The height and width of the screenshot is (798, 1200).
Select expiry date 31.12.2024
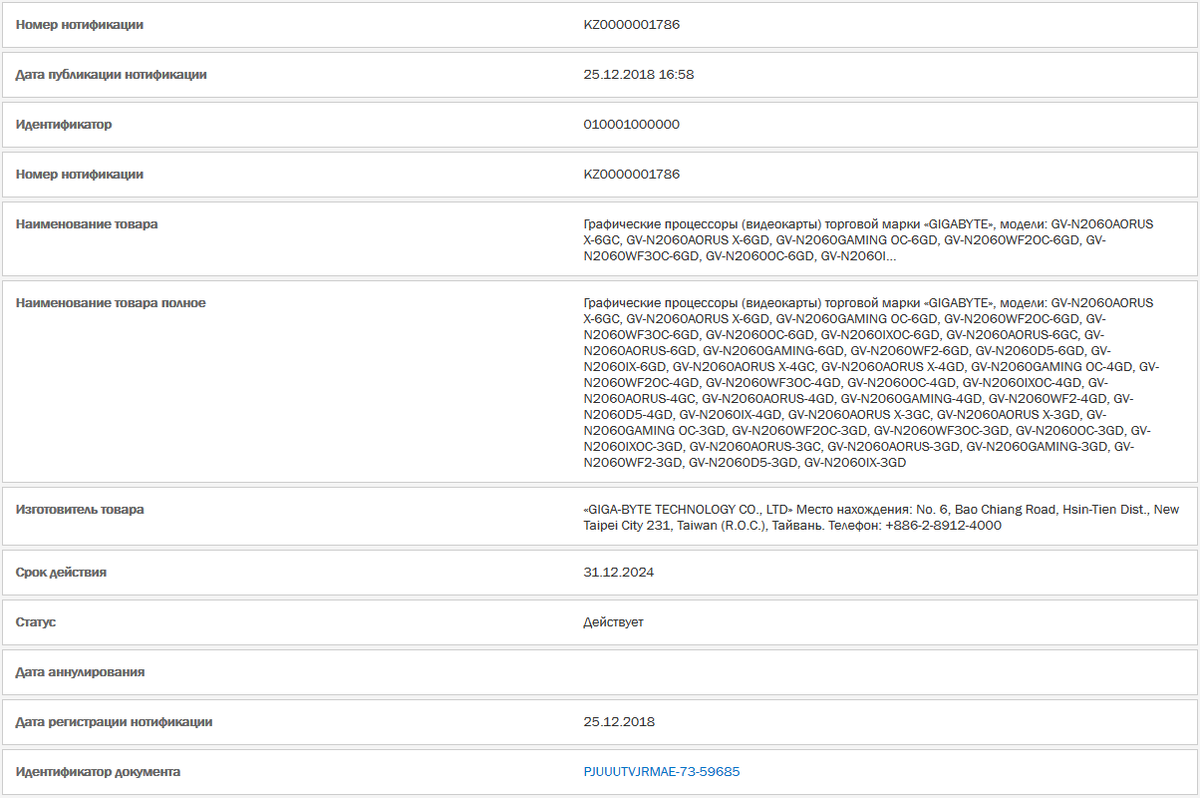coord(619,573)
